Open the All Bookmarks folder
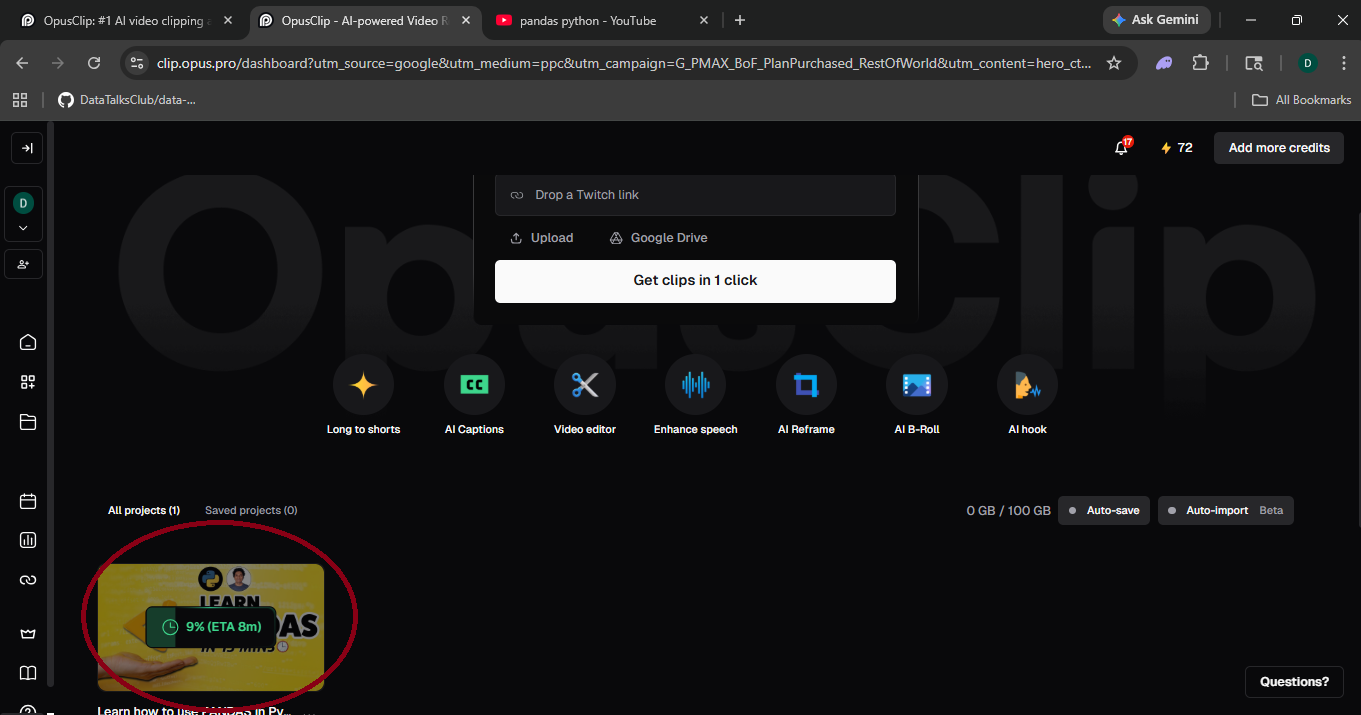Viewport: 1361px width, 715px height. click(x=1301, y=100)
